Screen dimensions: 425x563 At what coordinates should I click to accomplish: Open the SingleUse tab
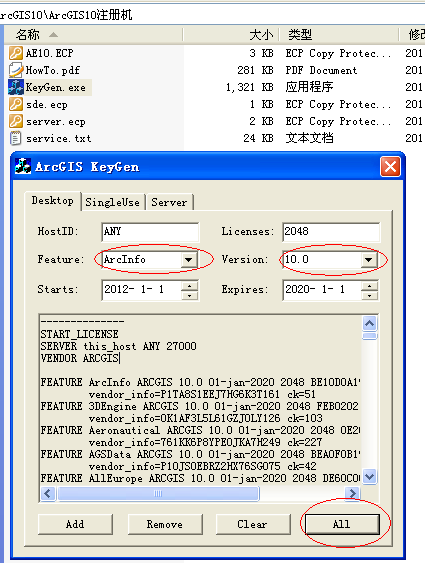112,202
